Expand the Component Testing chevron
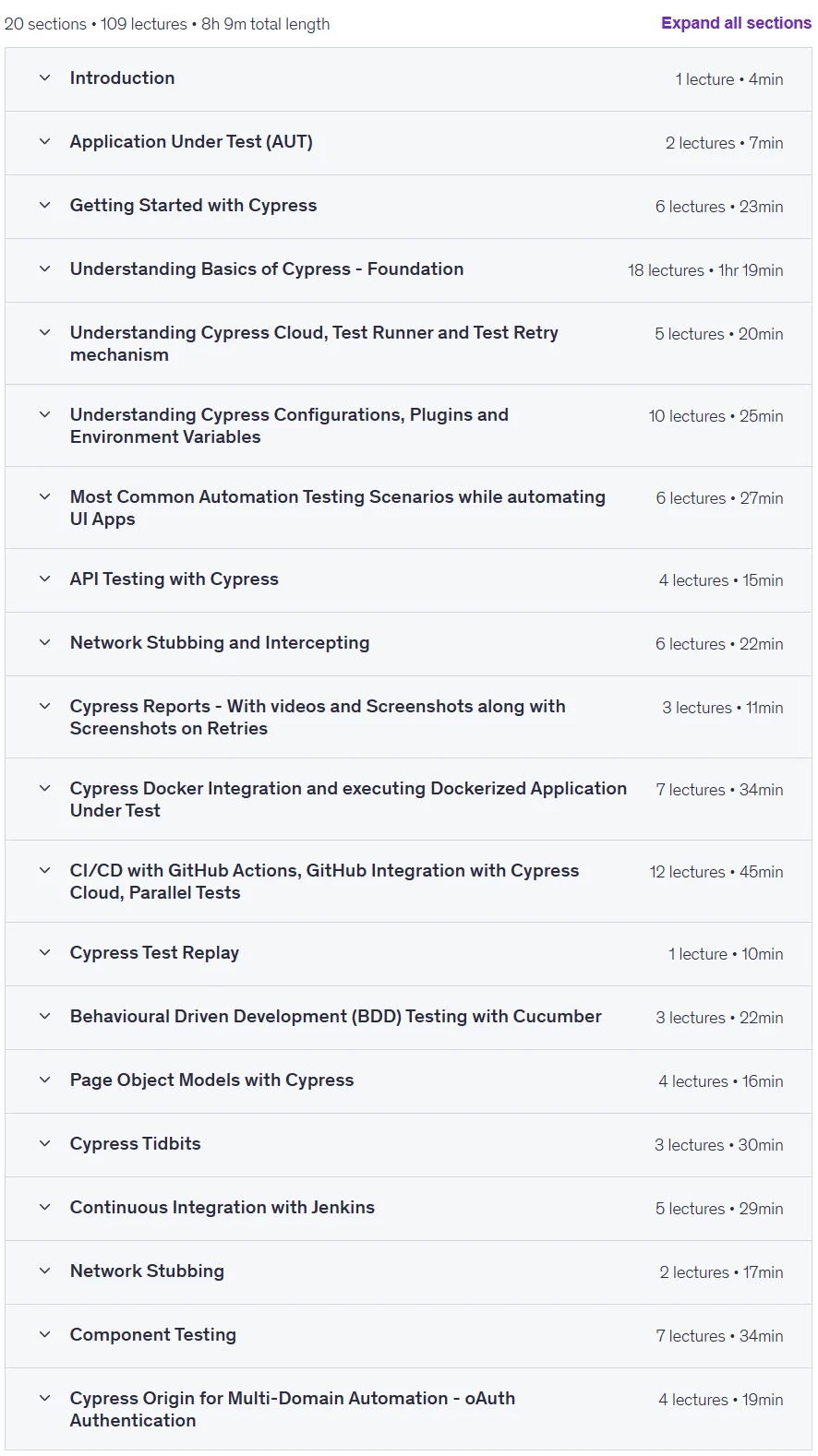The width and height of the screenshot is (818, 1456). 44,1335
